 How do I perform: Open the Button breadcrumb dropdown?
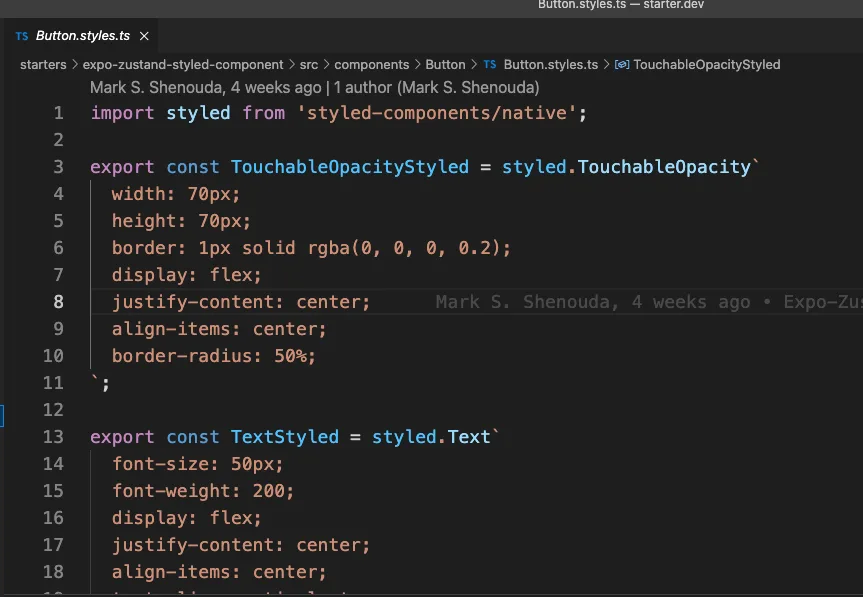click(x=446, y=64)
